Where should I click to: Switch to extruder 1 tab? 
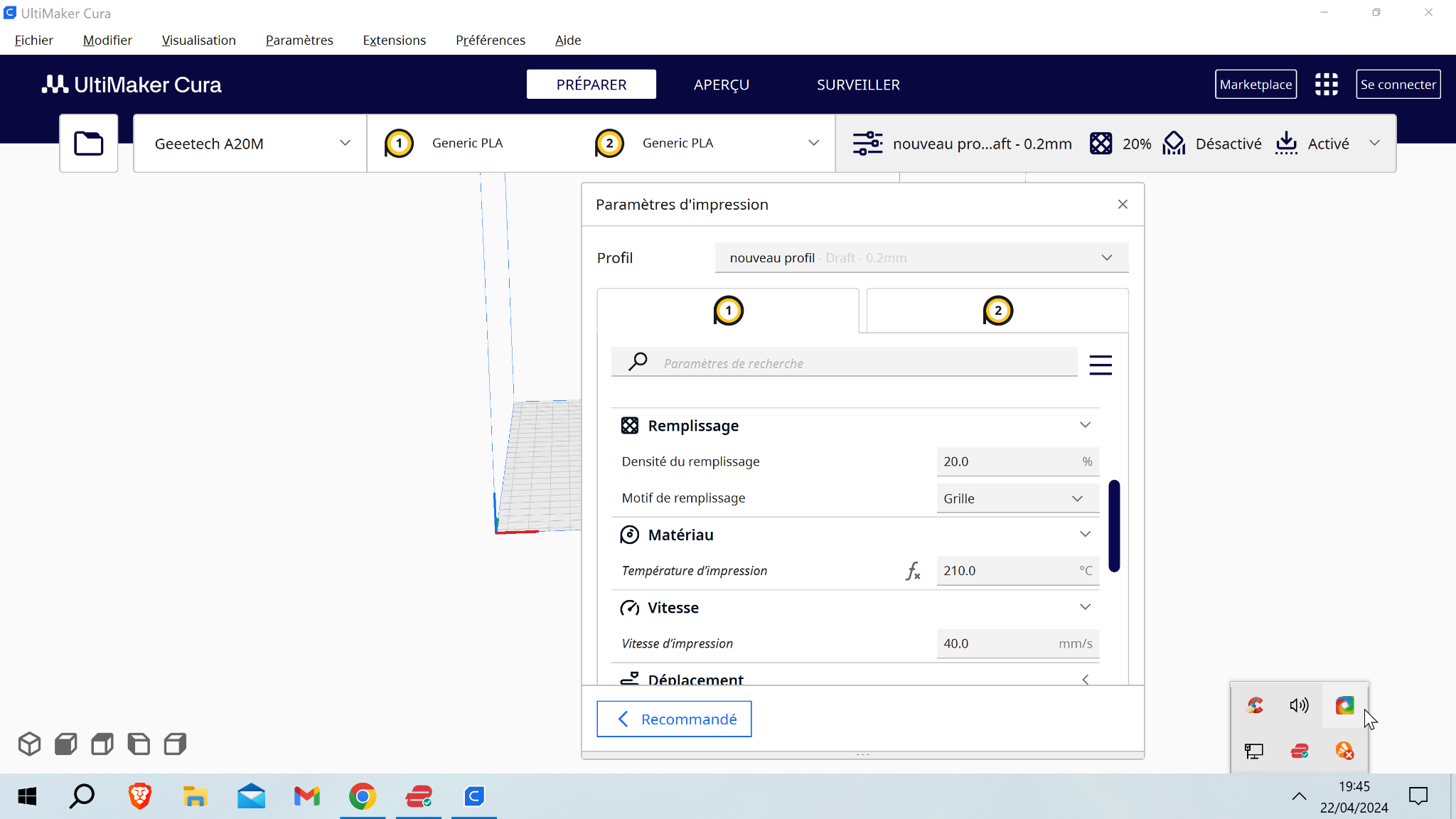[x=727, y=311]
